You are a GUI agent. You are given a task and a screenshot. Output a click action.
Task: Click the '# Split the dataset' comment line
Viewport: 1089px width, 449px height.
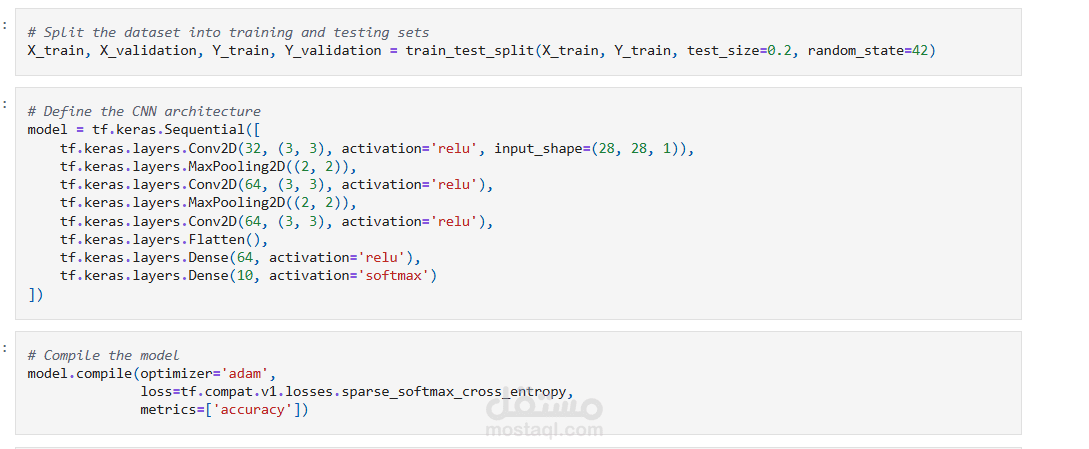(228, 33)
